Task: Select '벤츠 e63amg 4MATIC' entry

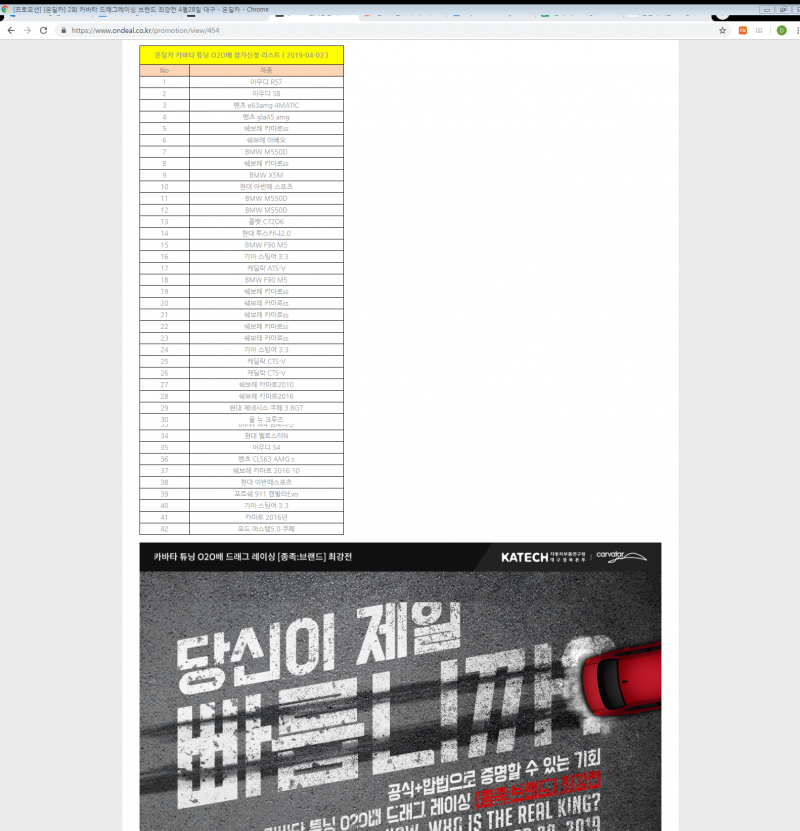Action: tap(266, 105)
